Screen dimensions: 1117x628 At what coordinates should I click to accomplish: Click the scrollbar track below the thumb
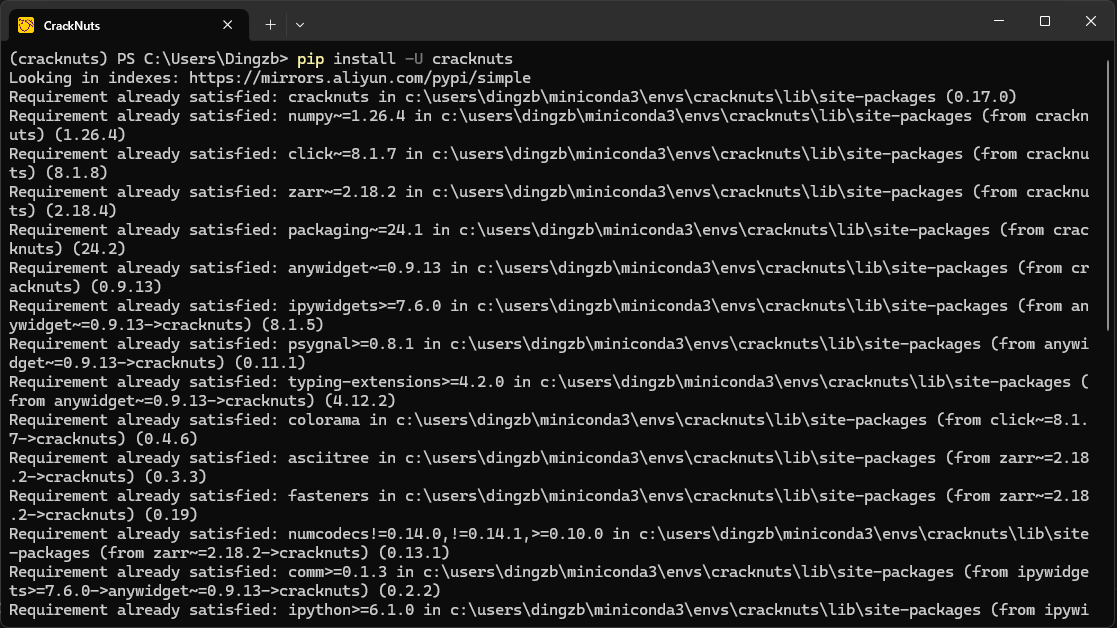tap(1110, 480)
